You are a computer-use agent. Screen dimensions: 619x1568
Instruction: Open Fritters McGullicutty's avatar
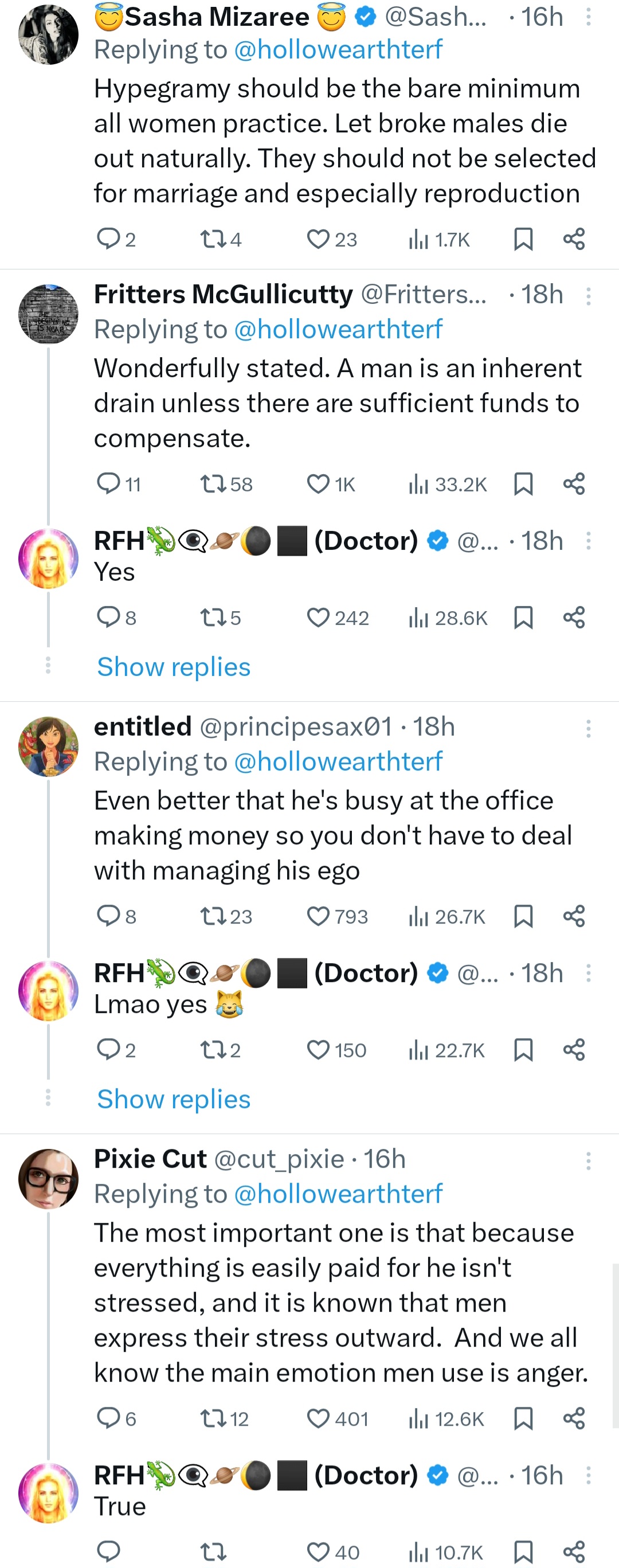click(x=49, y=314)
